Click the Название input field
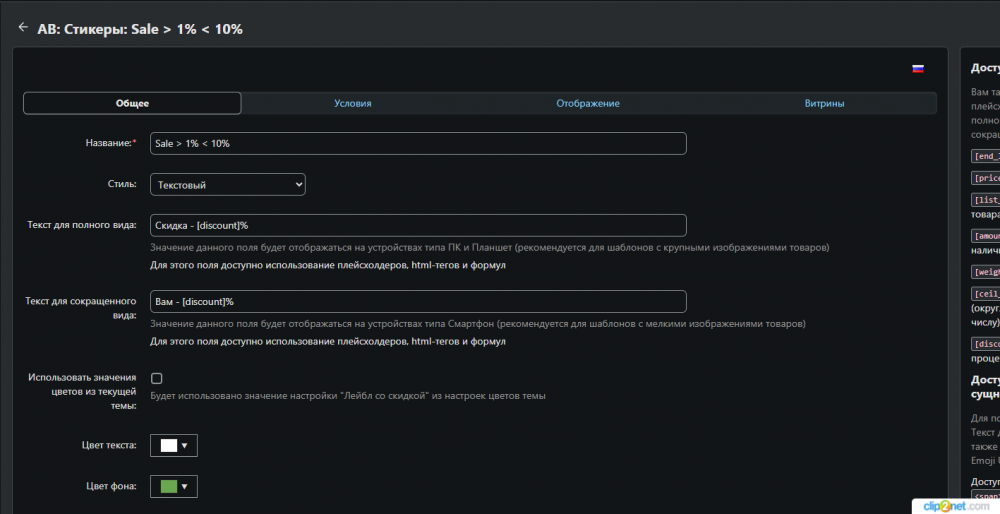Viewport: 1000px width, 514px height. (418, 143)
